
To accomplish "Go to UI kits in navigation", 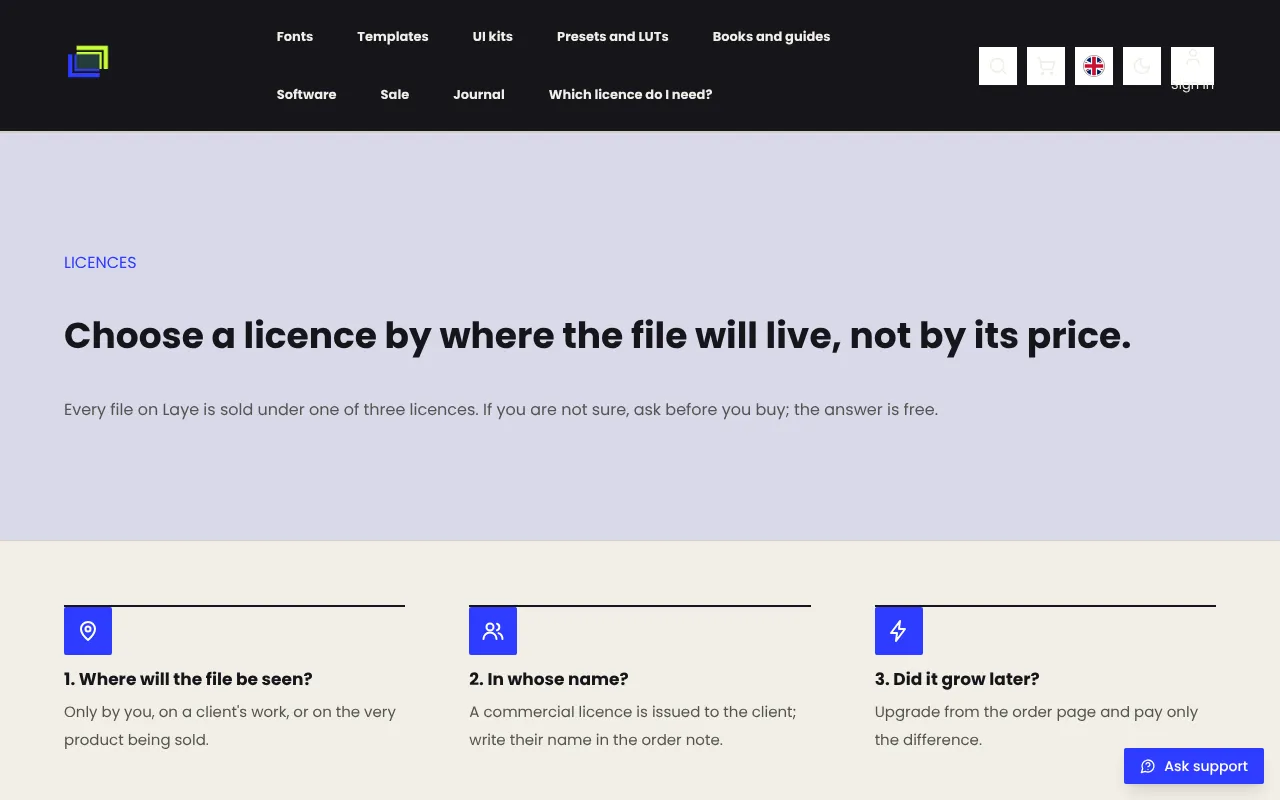I will click(x=493, y=36).
